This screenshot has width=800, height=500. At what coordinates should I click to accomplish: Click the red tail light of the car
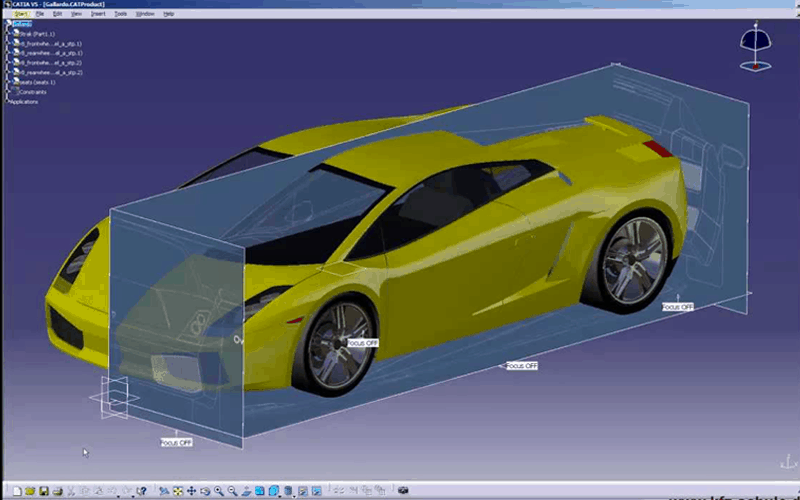coord(658,148)
